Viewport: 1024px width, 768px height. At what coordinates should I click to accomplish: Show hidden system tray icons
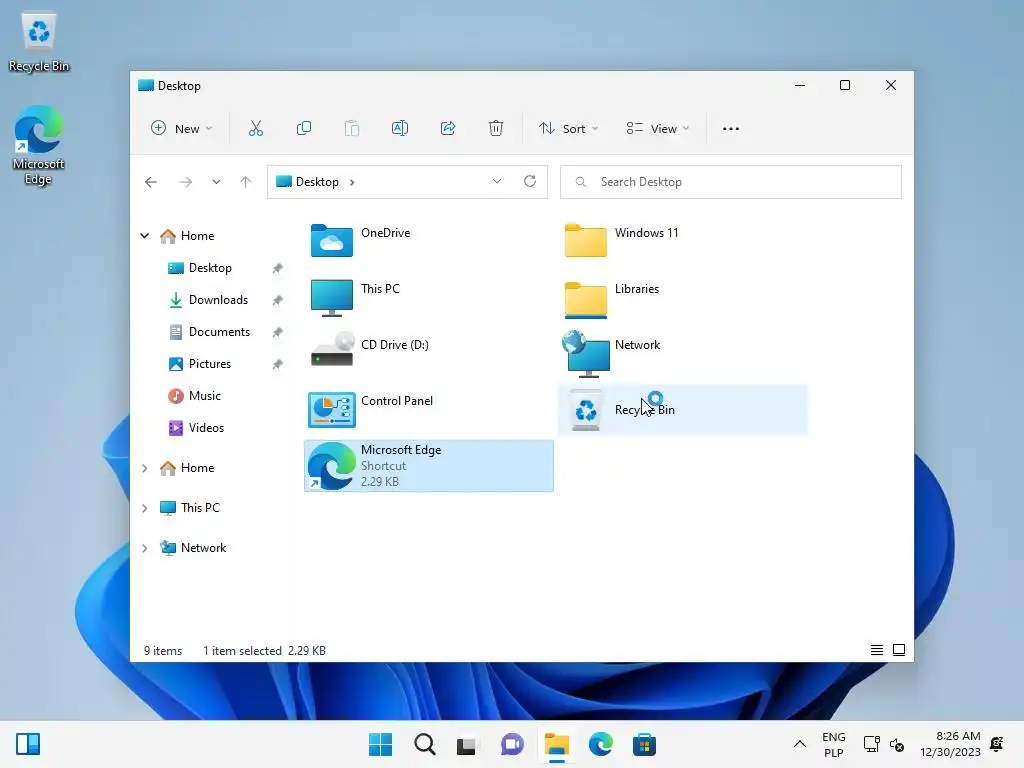click(799, 744)
